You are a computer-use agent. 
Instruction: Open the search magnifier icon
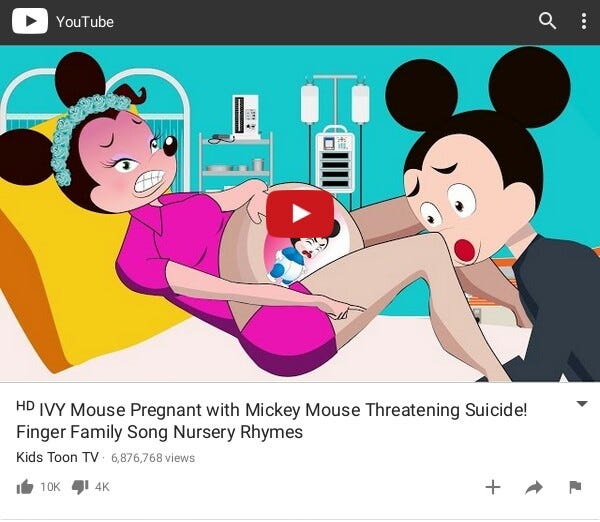click(547, 21)
